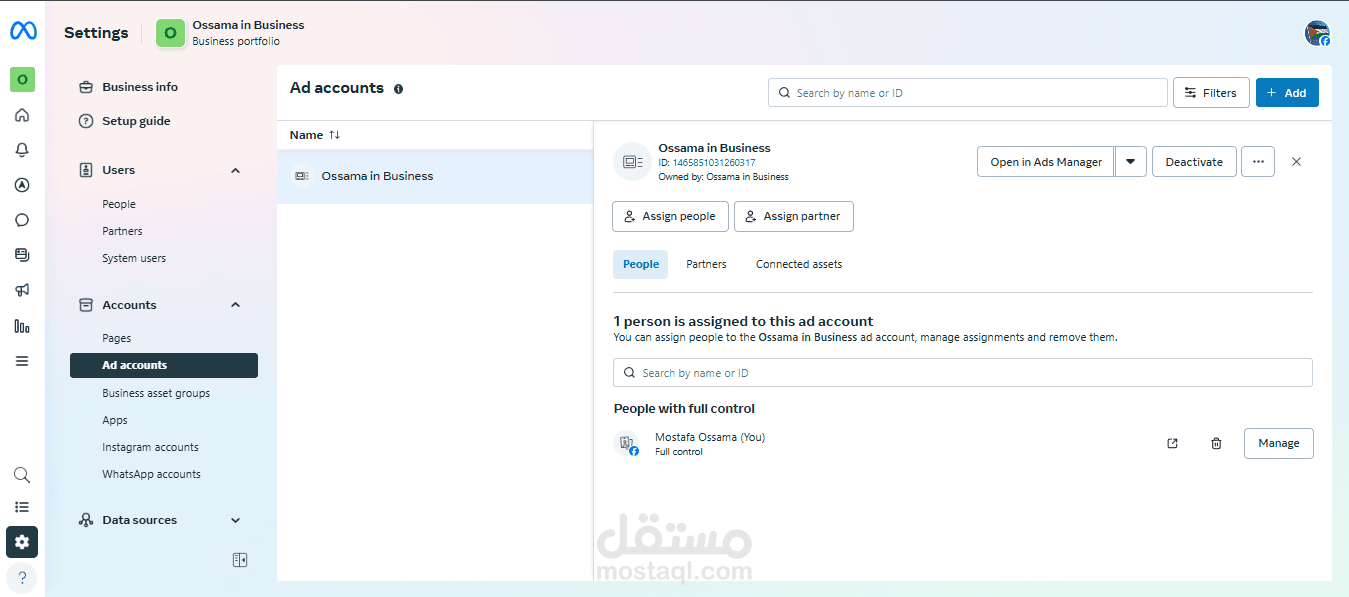1349x597 pixels.
Task: Open Setup guide
Action: pyautogui.click(x=136, y=121)
